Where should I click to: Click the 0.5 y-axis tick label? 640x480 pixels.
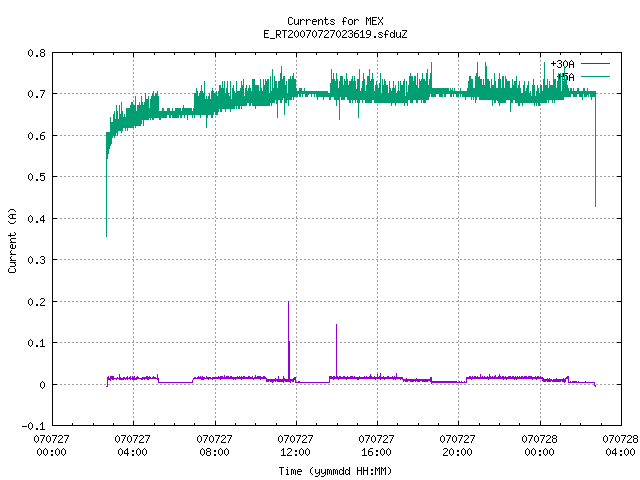pyautogui.click(x=36, y=177)
